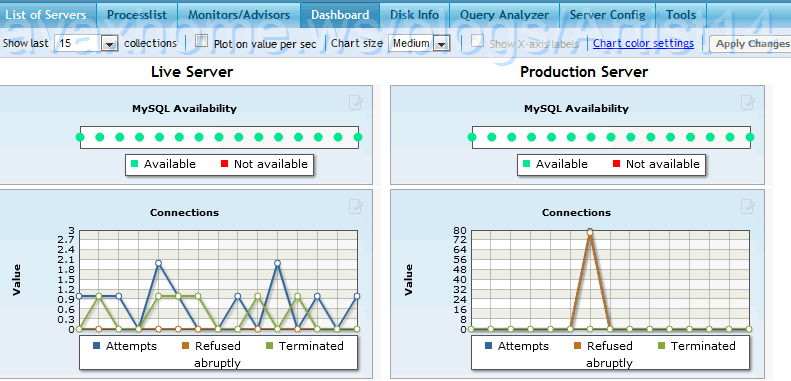Click MySQL Availability title under Live Server
This screenshot has height=381, width=791.
click(x=184, y=108)
